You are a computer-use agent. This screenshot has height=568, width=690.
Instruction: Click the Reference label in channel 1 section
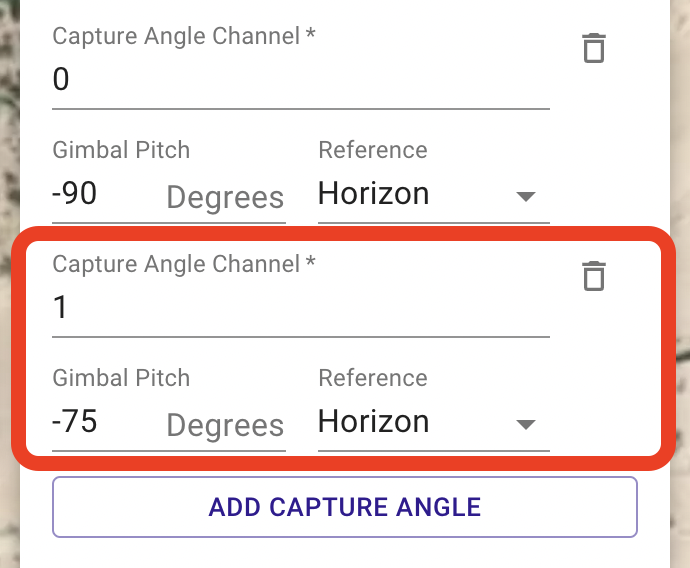(373, 378)
